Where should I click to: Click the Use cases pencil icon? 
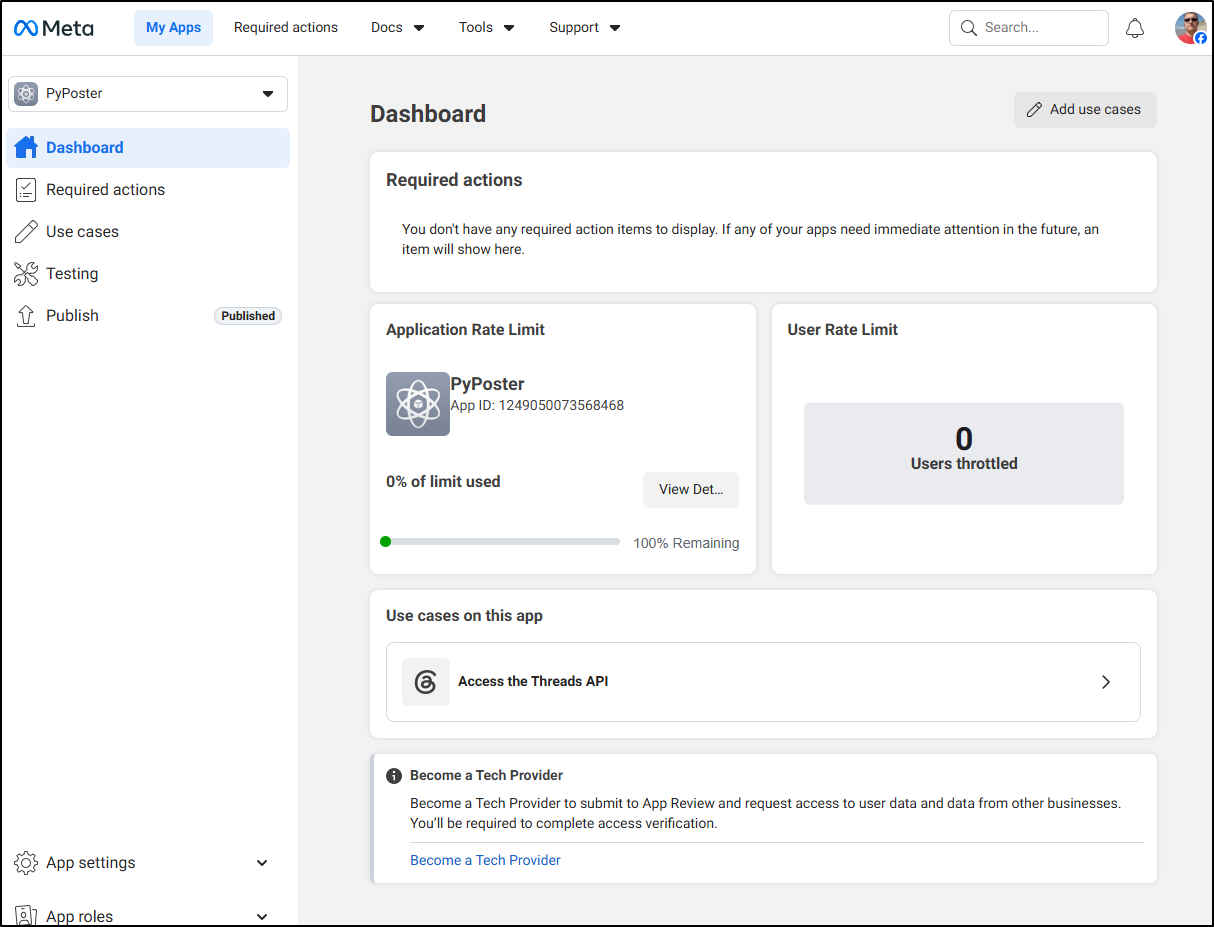click(x=26, y=231)
